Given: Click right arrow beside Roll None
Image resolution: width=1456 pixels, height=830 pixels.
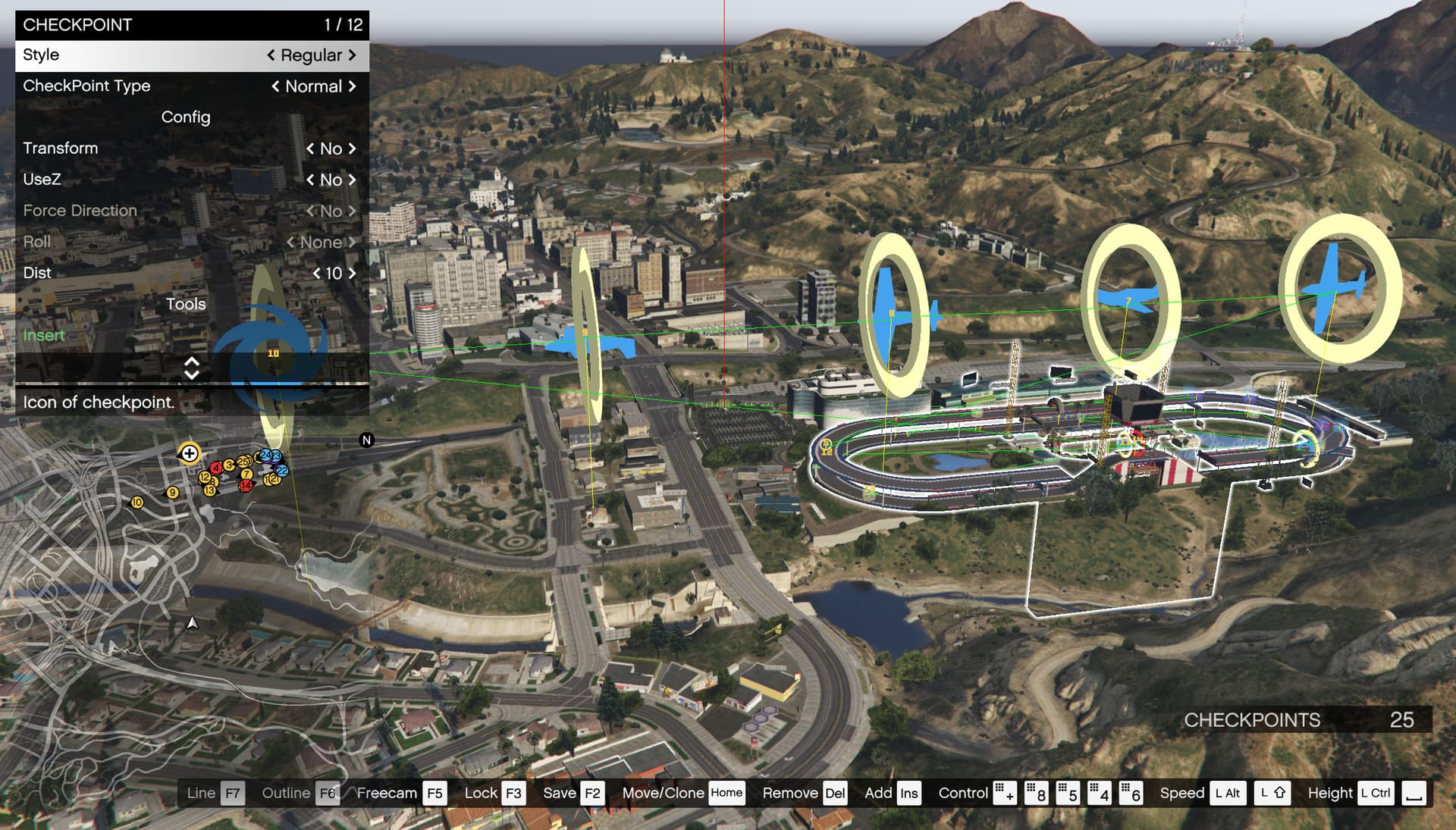Looking at the screenshot, I should coord(352,242).
